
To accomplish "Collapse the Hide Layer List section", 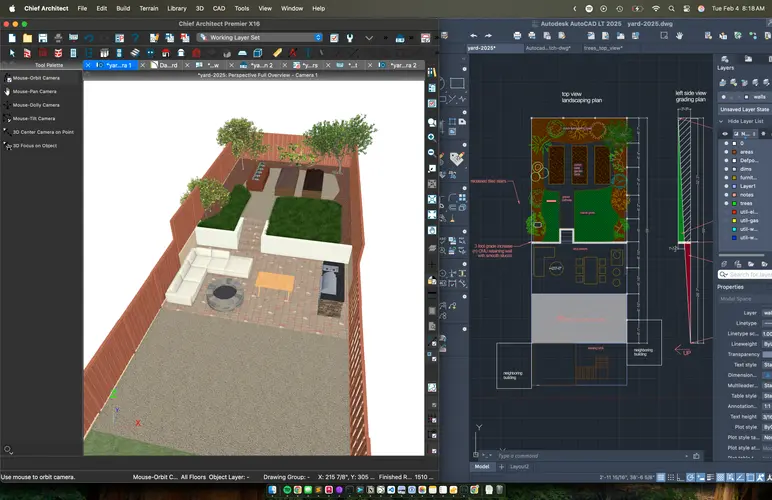I will click(x=720, y=121).
